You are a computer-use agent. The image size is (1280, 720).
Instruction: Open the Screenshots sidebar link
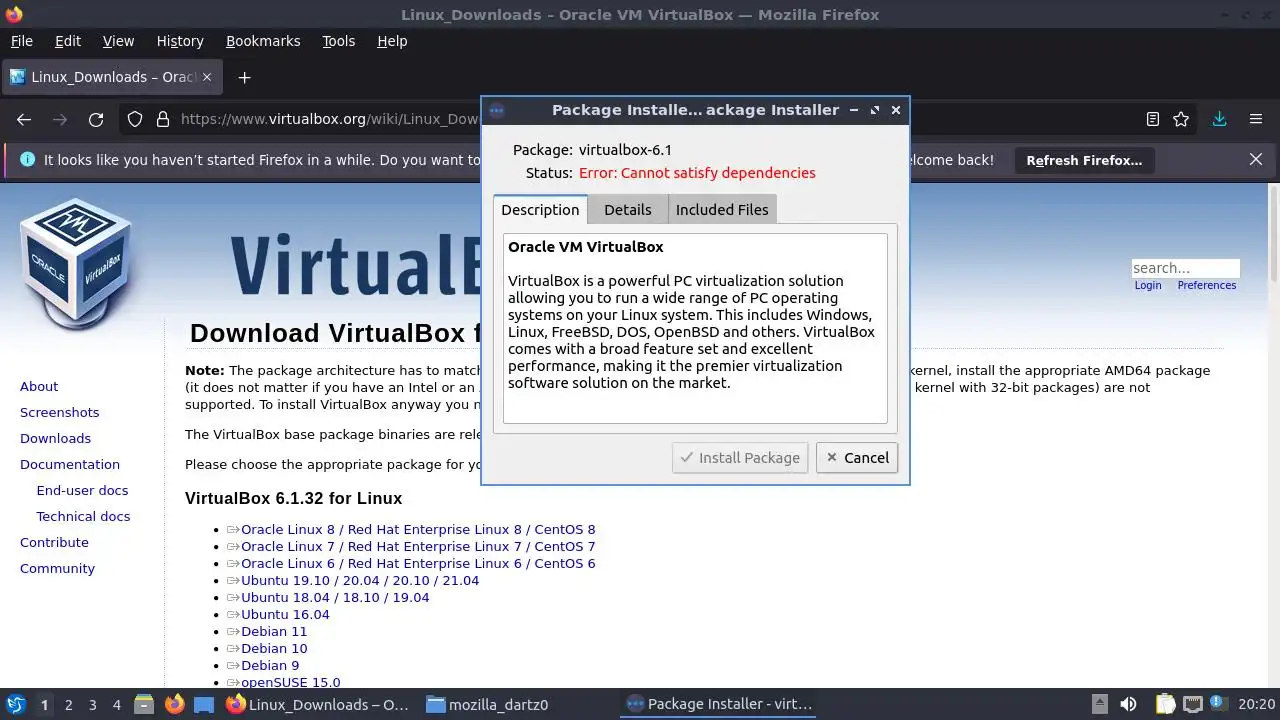point(60,412)
